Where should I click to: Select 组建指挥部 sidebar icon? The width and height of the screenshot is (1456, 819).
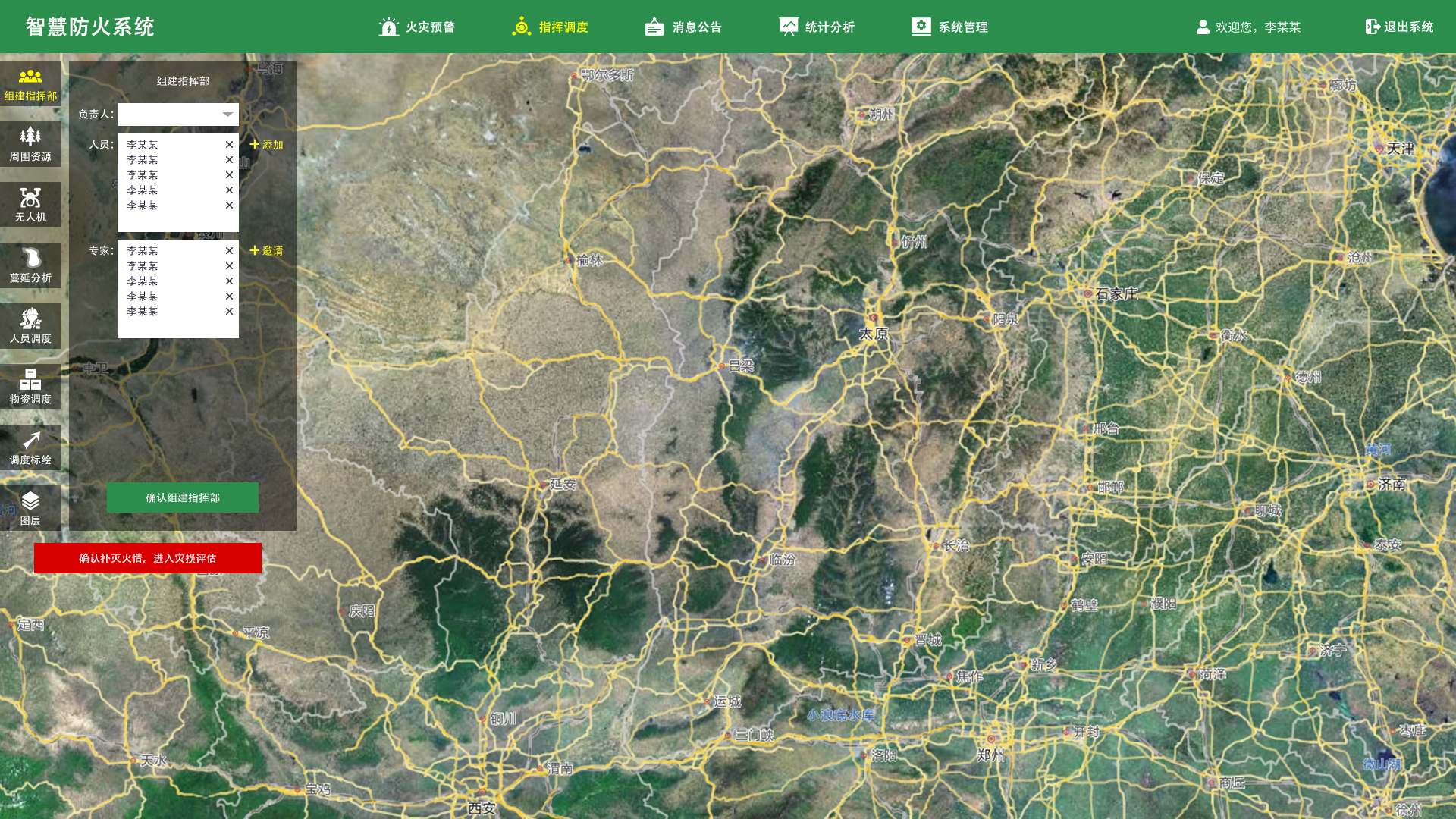(30, 83)
